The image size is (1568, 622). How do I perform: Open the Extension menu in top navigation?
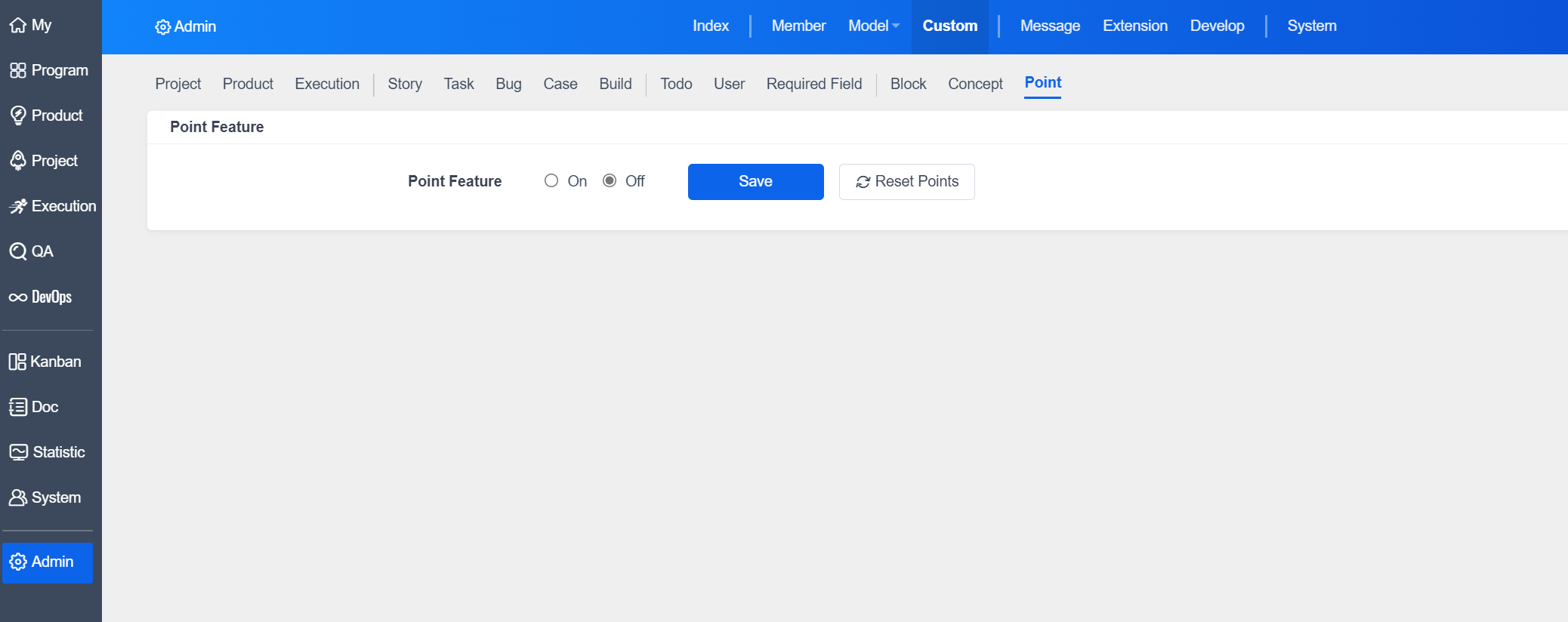click(1134, 26)
